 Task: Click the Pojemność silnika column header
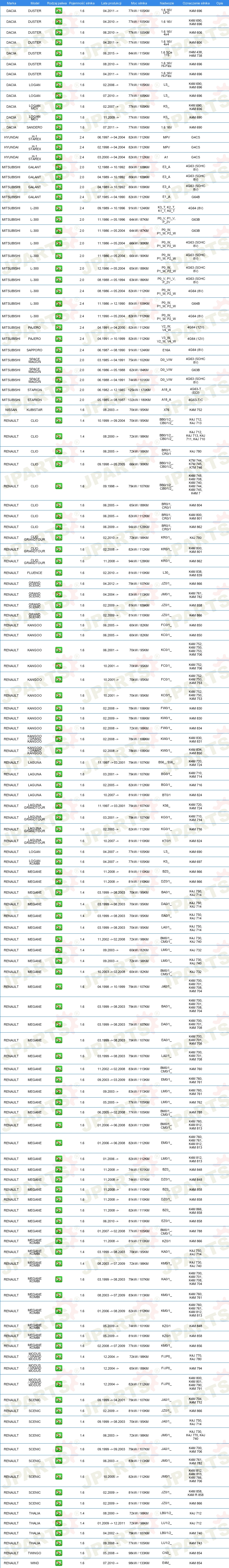82,3
